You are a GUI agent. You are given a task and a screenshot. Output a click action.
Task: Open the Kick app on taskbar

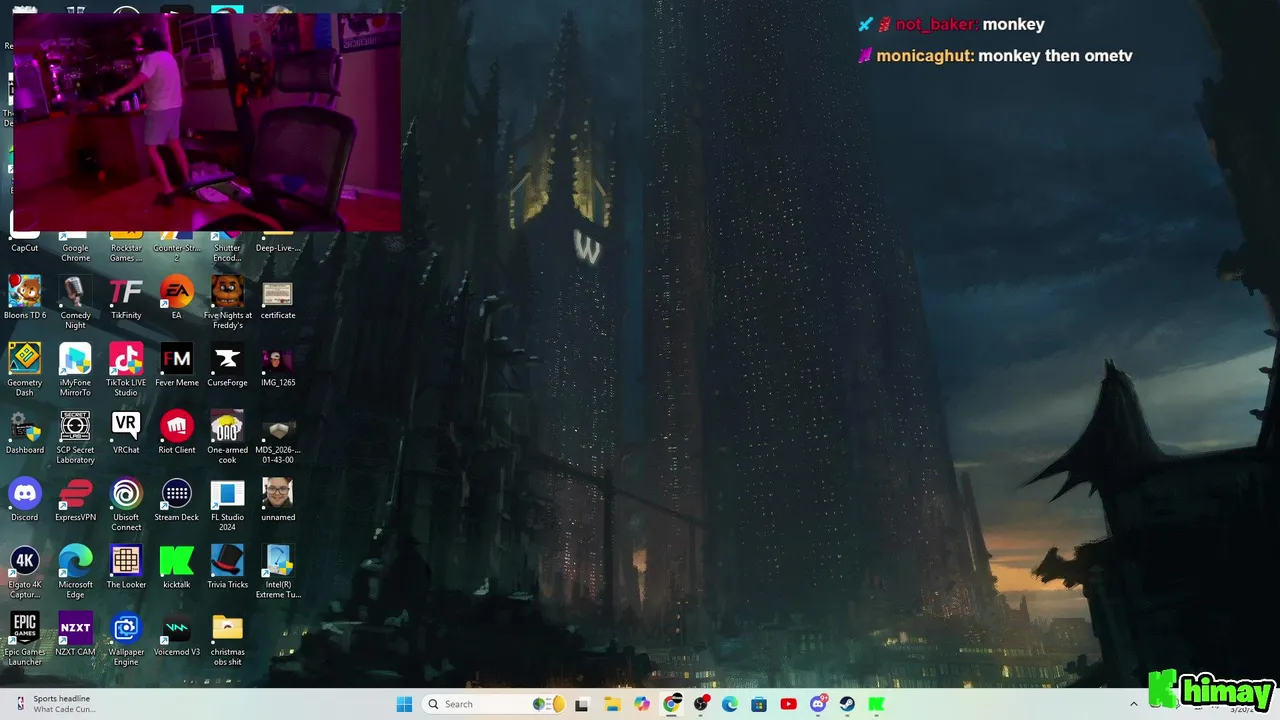876,704
